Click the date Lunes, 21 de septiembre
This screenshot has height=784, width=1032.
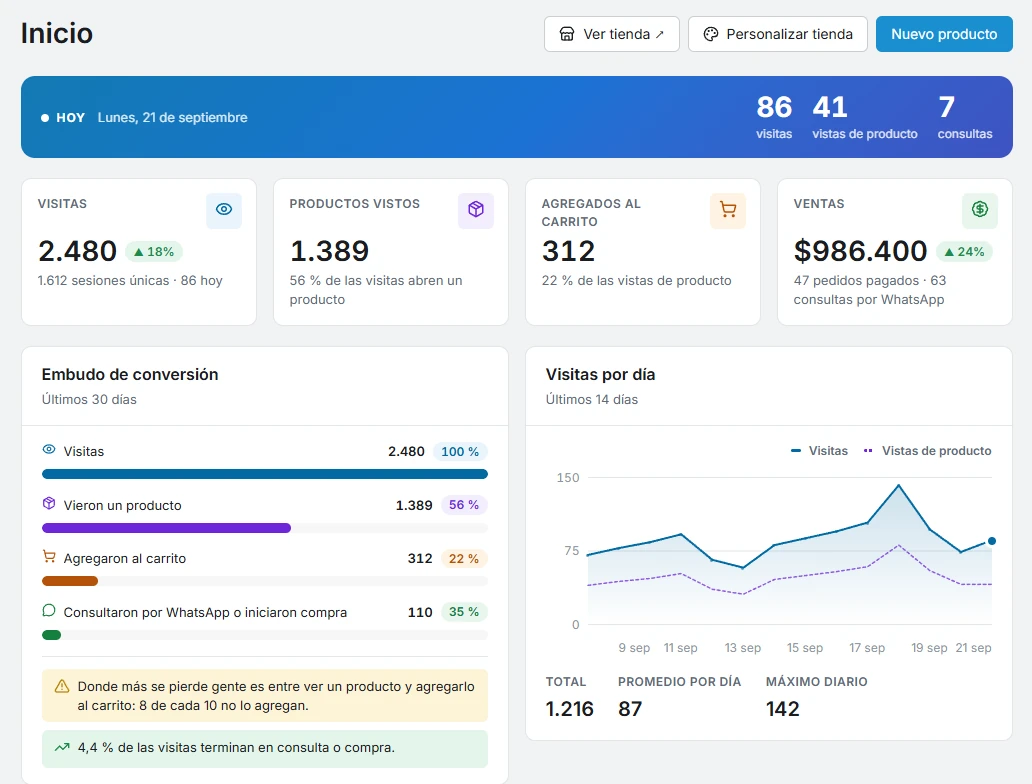pos(172,118)
